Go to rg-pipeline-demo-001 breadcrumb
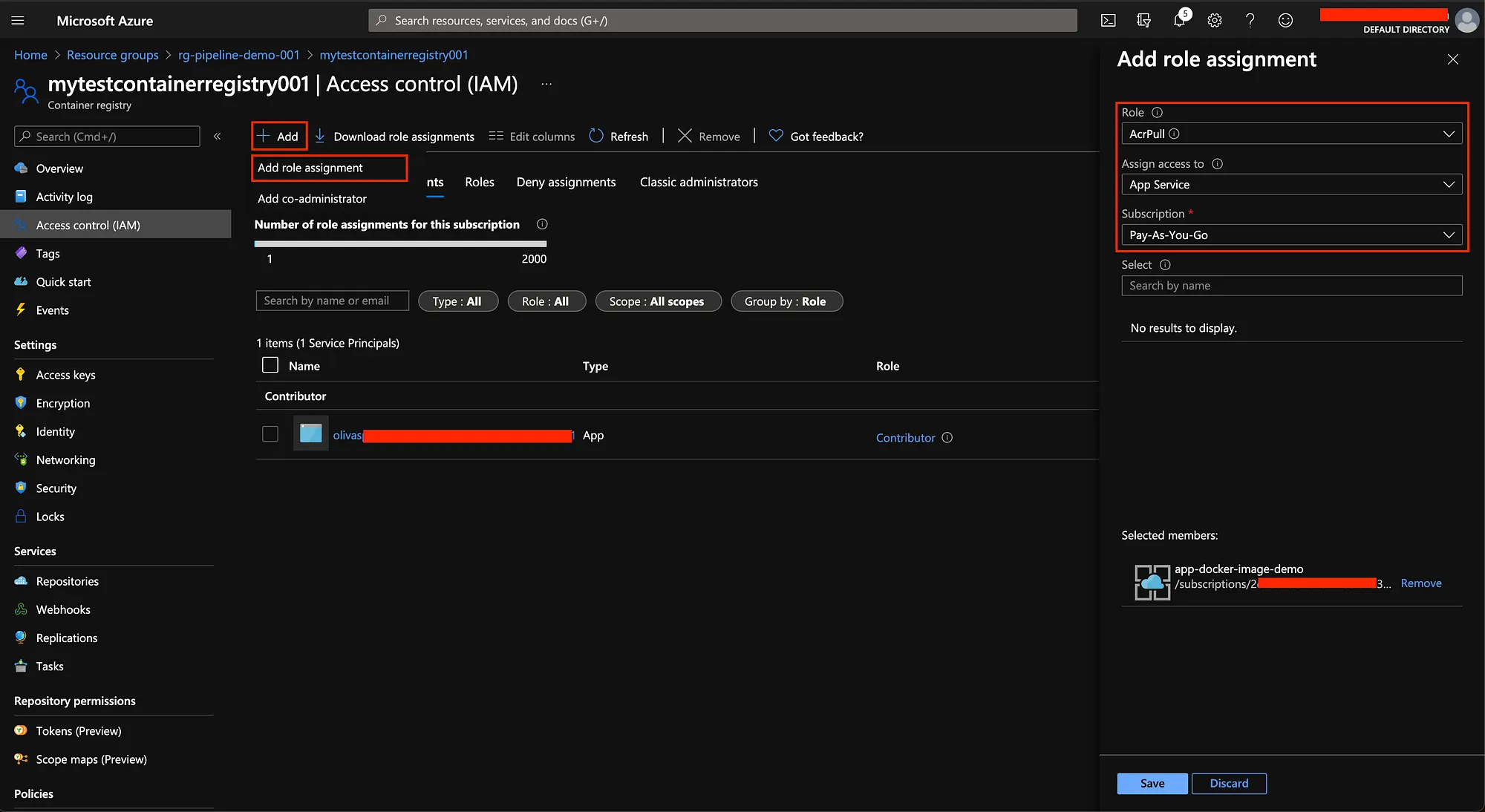The image size is (1485, 812). coord(239,55)
